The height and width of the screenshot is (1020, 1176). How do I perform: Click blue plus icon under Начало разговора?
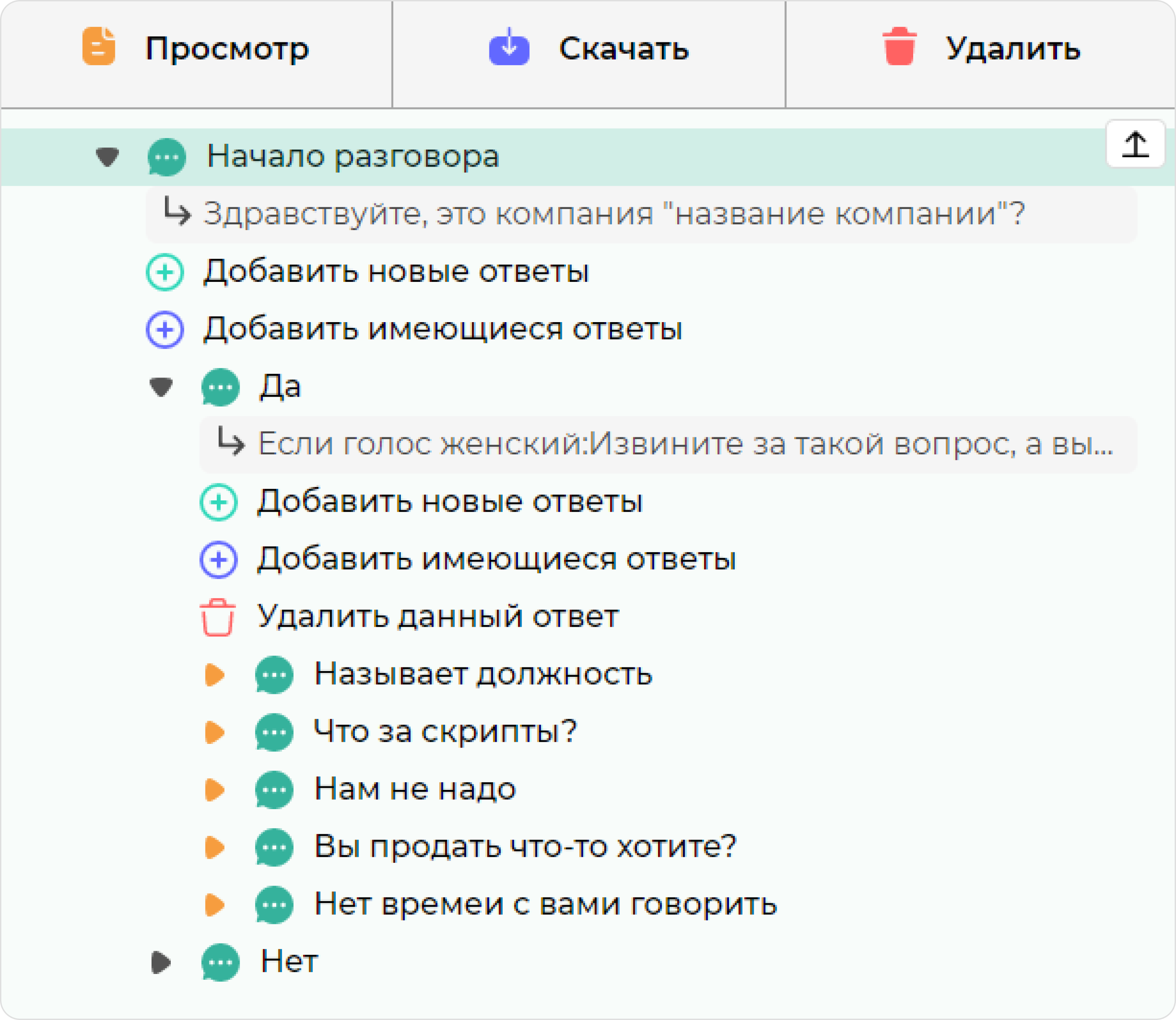point(164,330)
